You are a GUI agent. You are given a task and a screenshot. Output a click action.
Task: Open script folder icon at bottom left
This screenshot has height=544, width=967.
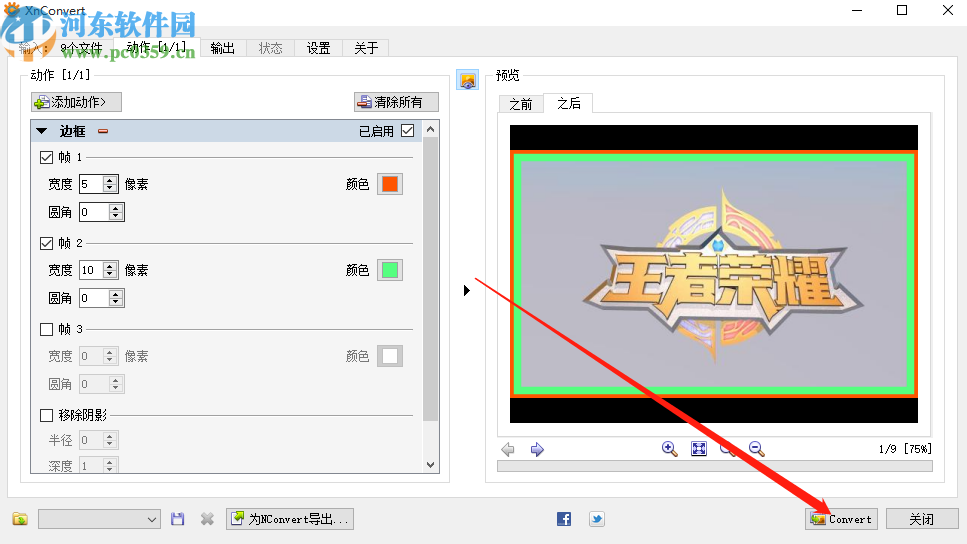20,519
